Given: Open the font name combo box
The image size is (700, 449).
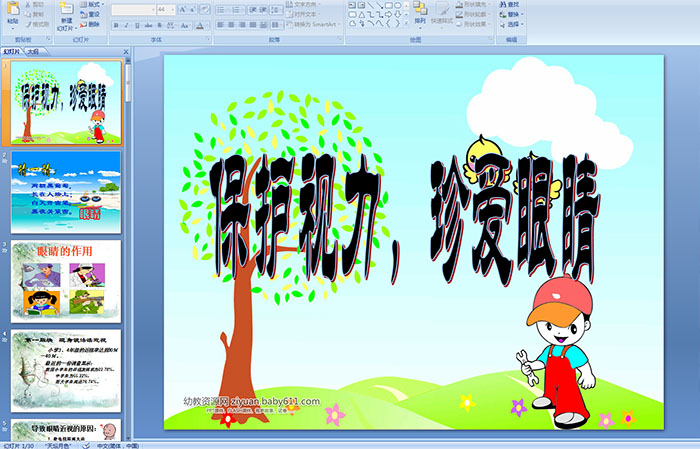Looking at the screenshot, I should pyautogui.click(x=133, y=10).
